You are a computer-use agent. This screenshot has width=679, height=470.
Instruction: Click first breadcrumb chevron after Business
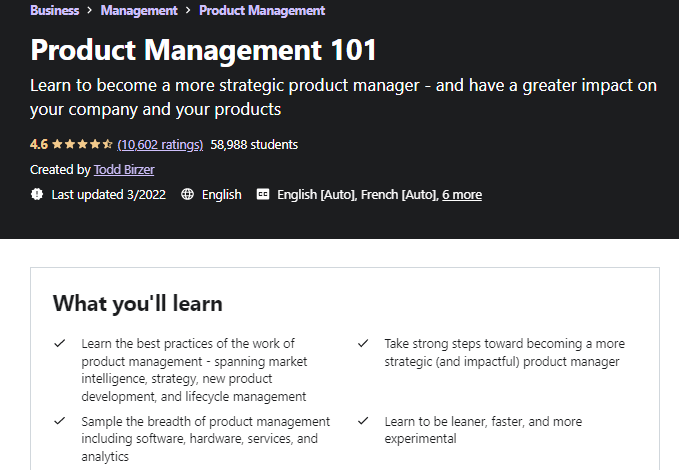(90, 11)
